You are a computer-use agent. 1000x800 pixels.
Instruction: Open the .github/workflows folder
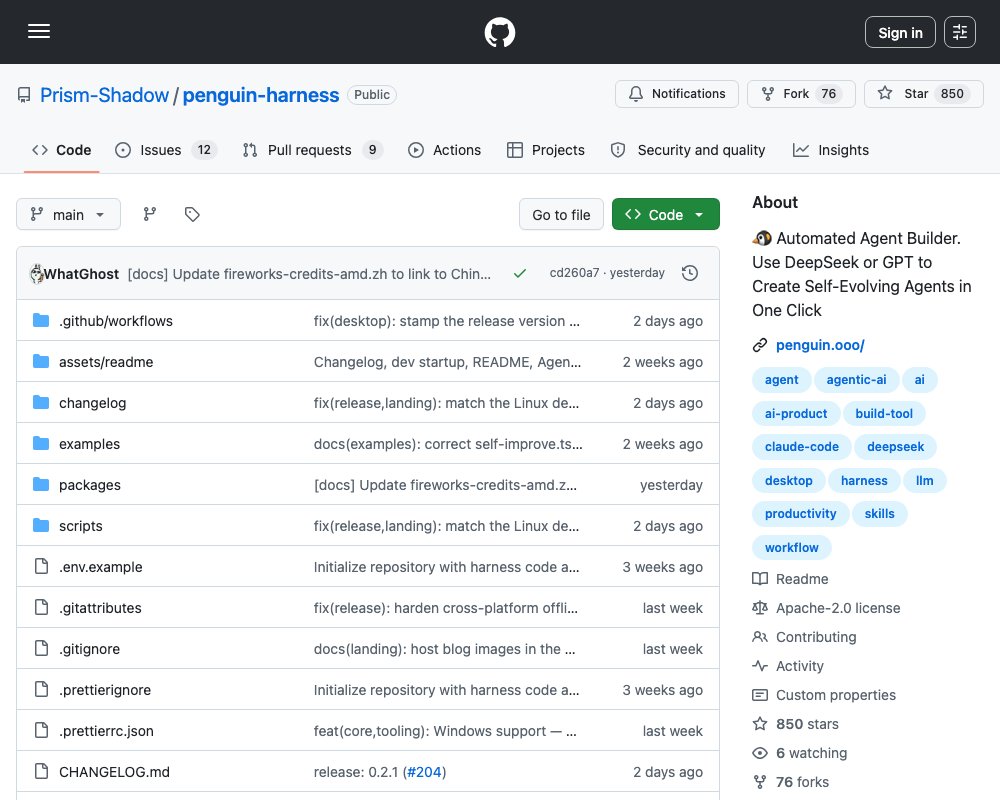coord(116,321)
